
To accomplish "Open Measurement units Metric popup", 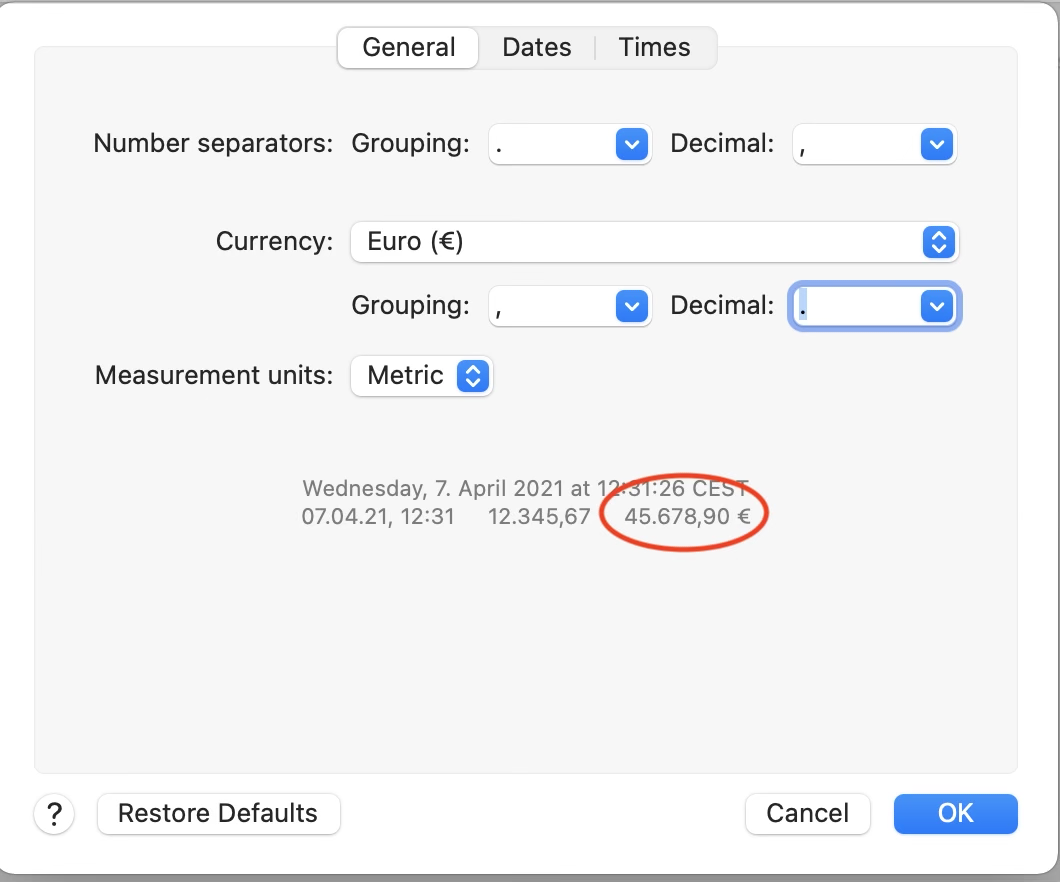I will (x=421, y=376).
